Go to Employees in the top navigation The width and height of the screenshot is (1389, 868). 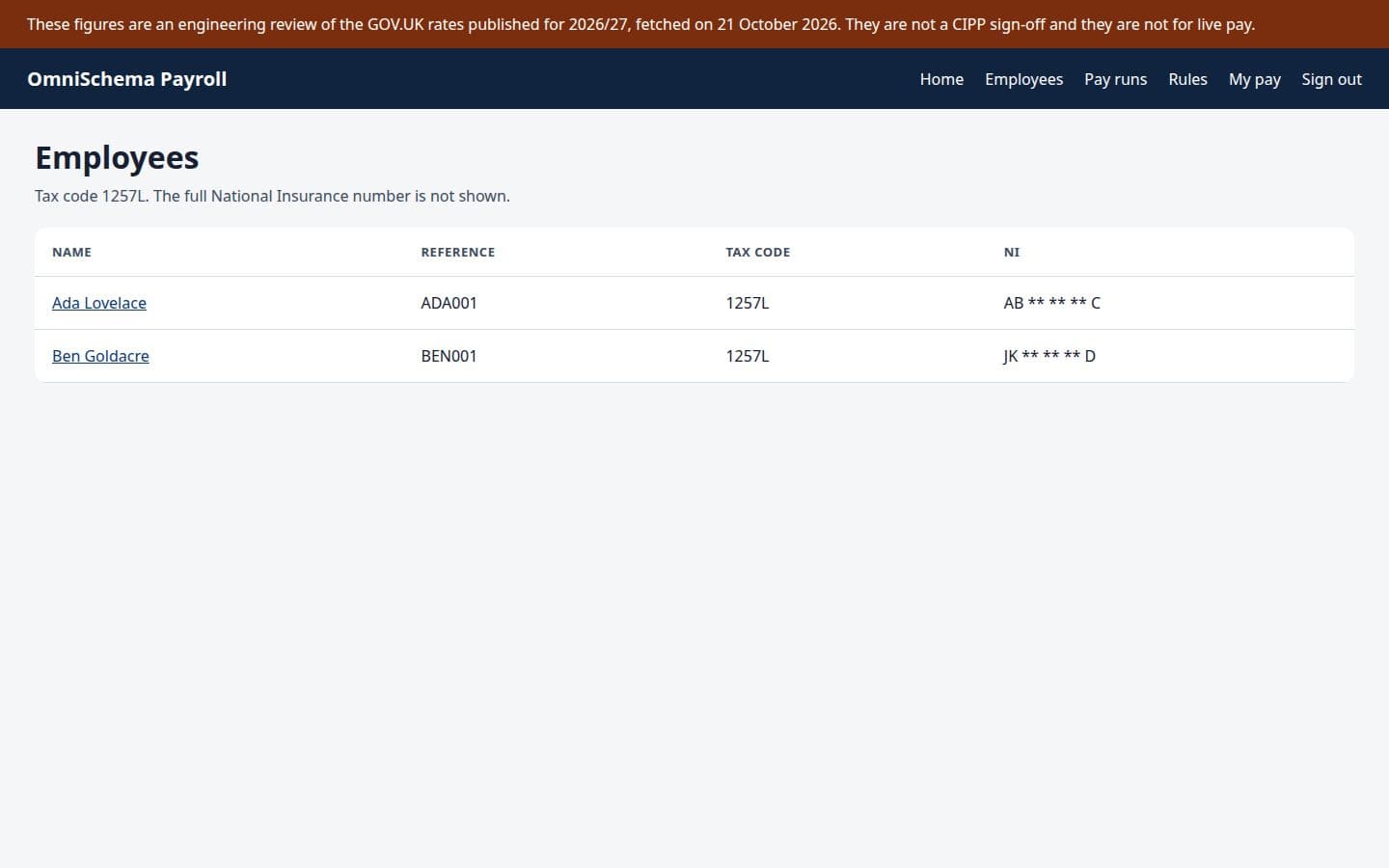pyautogui.click(x=1023, y=79)
